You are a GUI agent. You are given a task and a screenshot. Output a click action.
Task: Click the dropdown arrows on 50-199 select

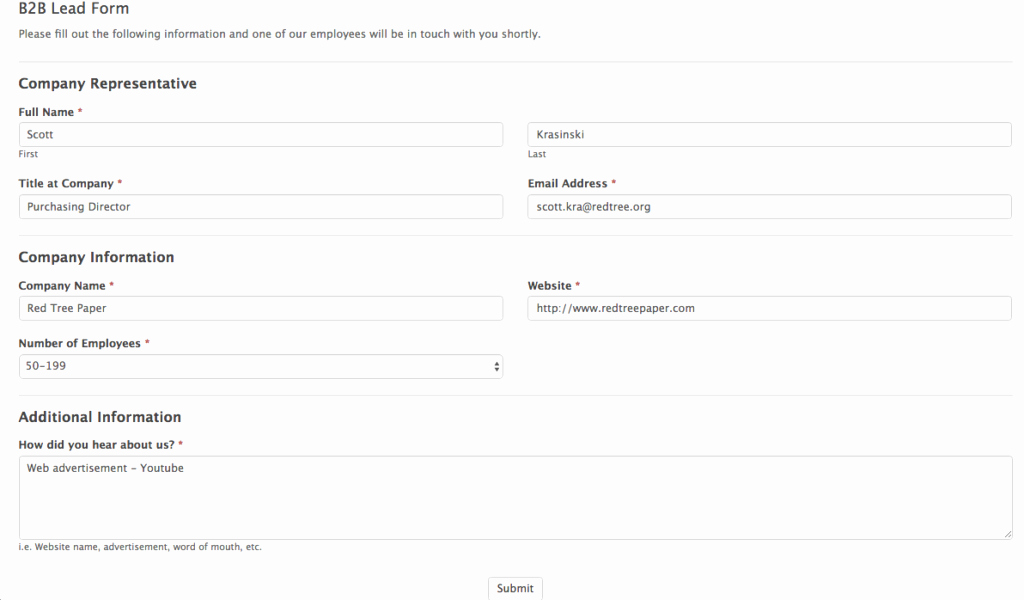[496, 367]
